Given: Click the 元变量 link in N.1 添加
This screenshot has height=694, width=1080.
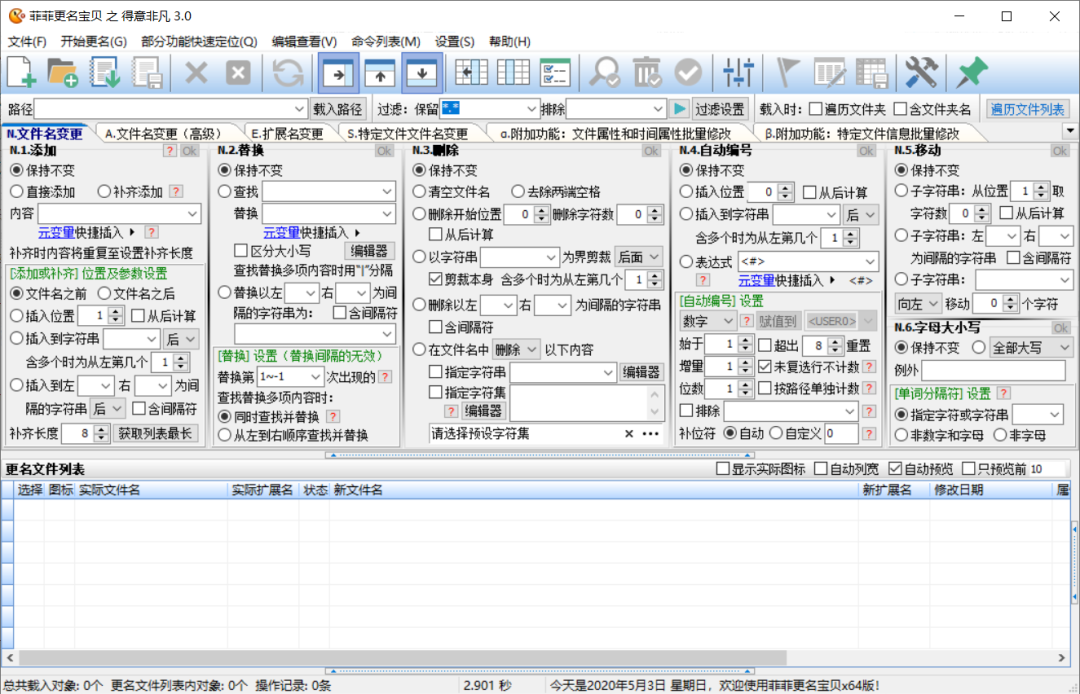Looking at the screenshot, I should 56,233.
